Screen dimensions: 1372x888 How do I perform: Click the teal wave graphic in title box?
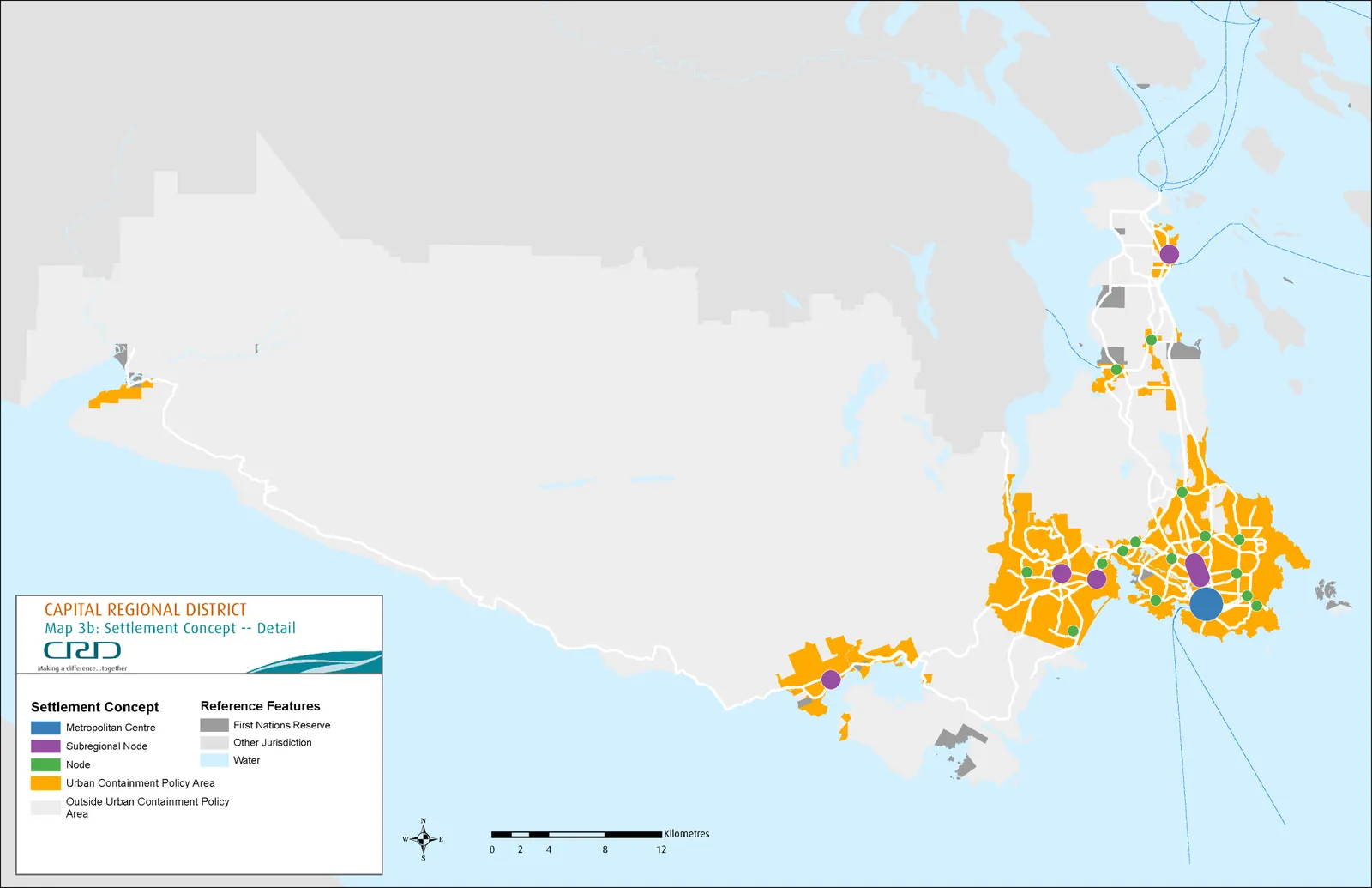click(315, 662)
